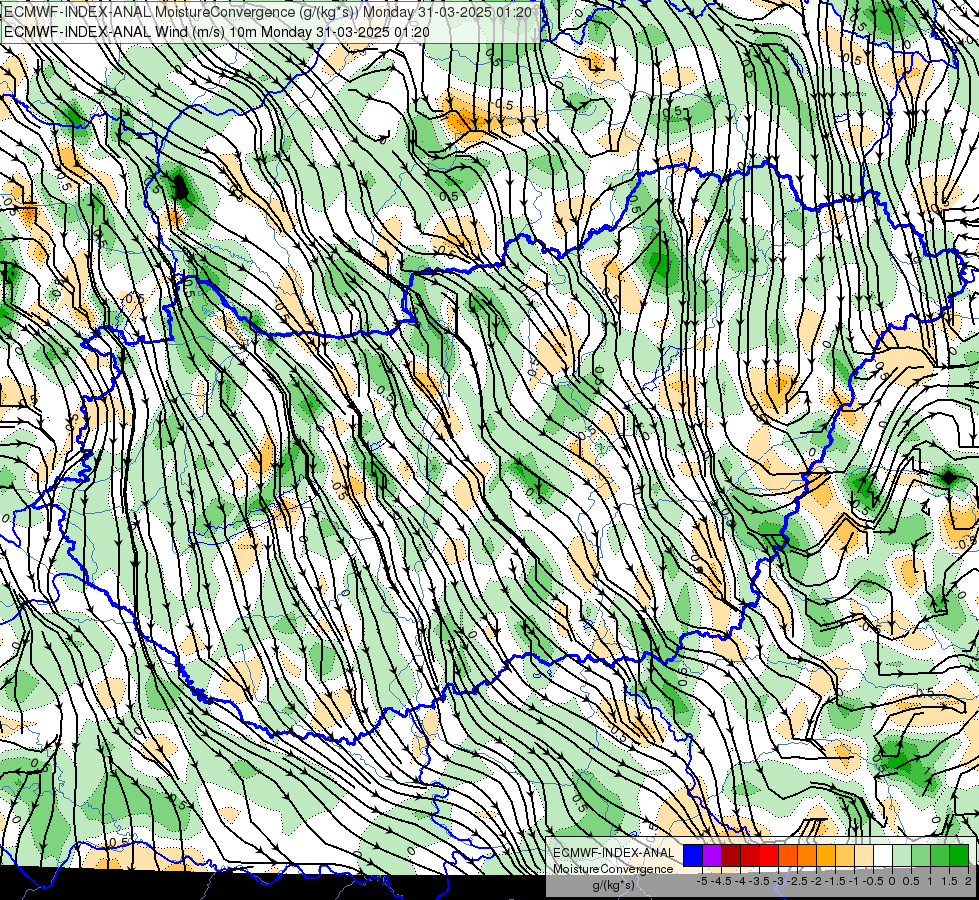Viewport: 979px width, 900px height.
Task: Click the darkest green swatch at legend end
Action: (x=958, y=855)
